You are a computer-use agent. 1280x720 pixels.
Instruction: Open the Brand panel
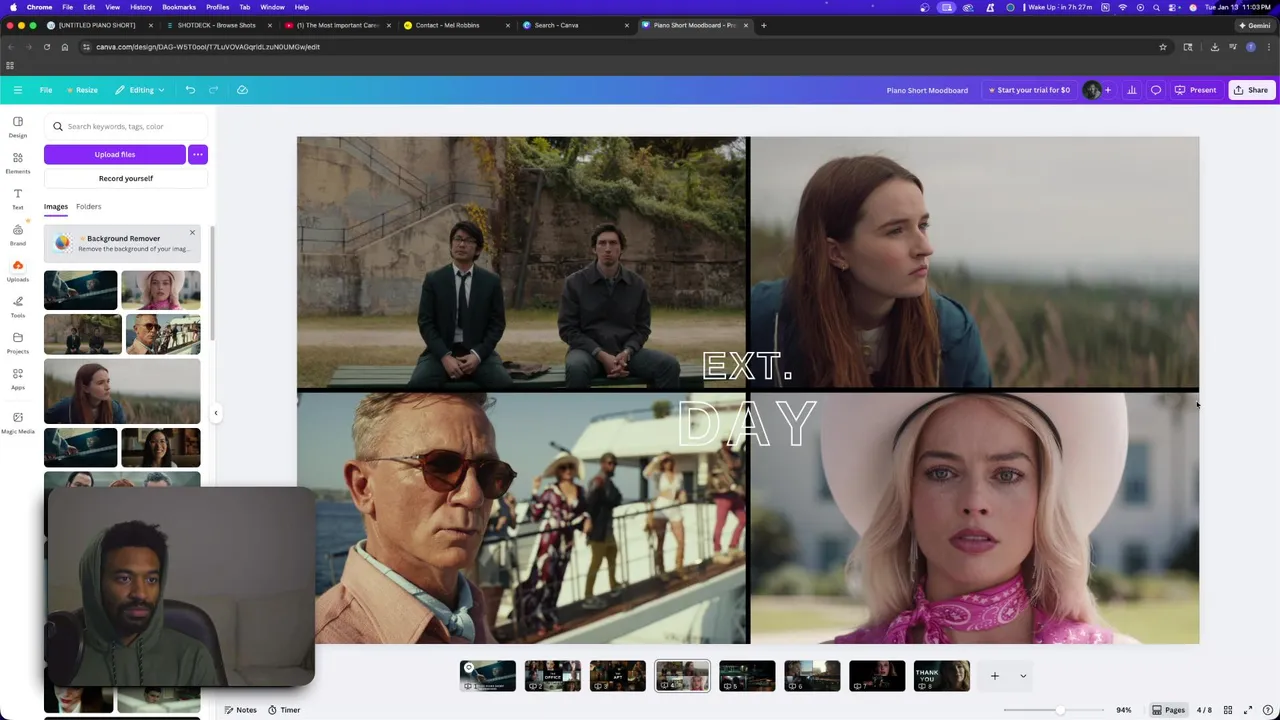18,234
